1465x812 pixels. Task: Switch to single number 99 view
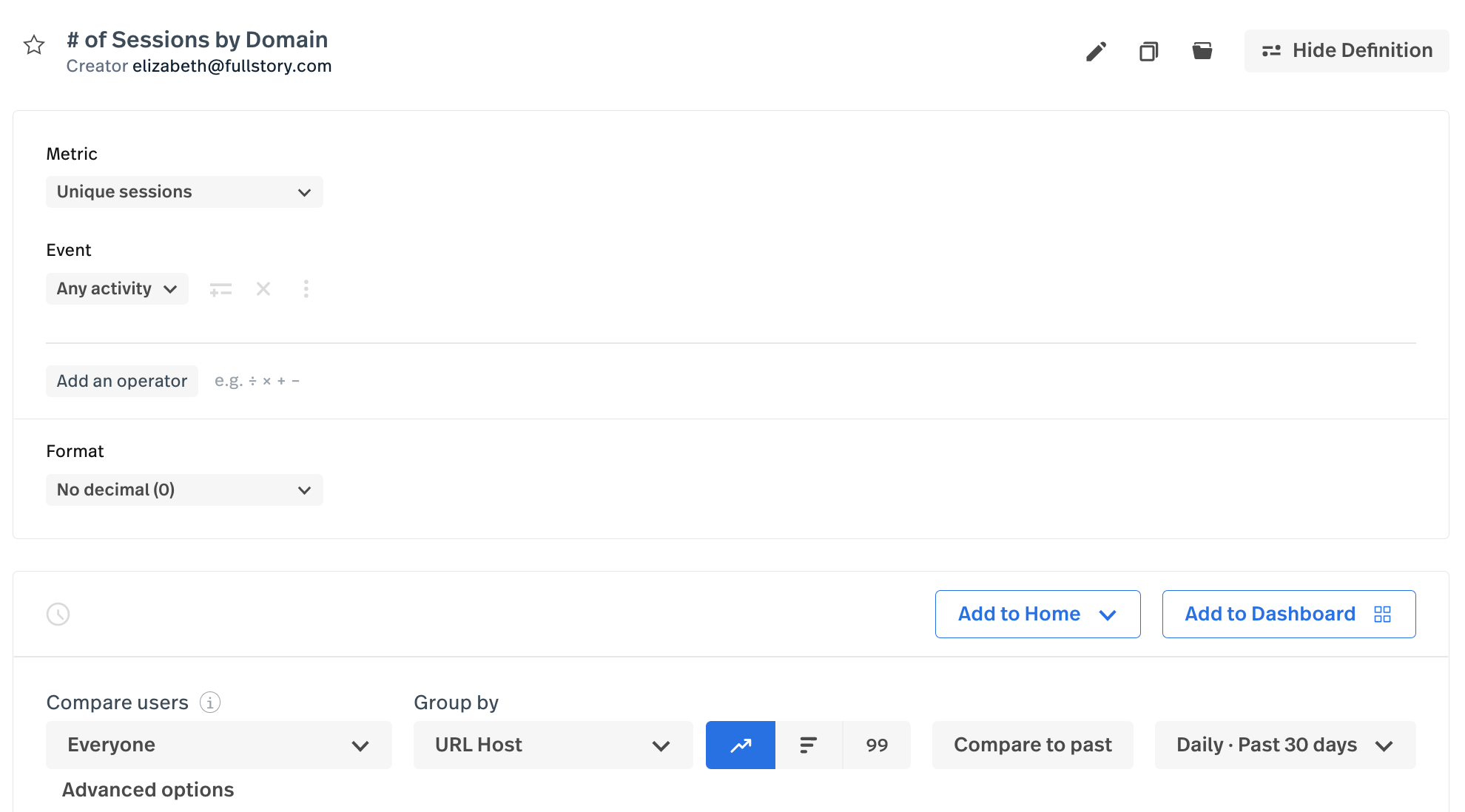[x=877, y=745]
